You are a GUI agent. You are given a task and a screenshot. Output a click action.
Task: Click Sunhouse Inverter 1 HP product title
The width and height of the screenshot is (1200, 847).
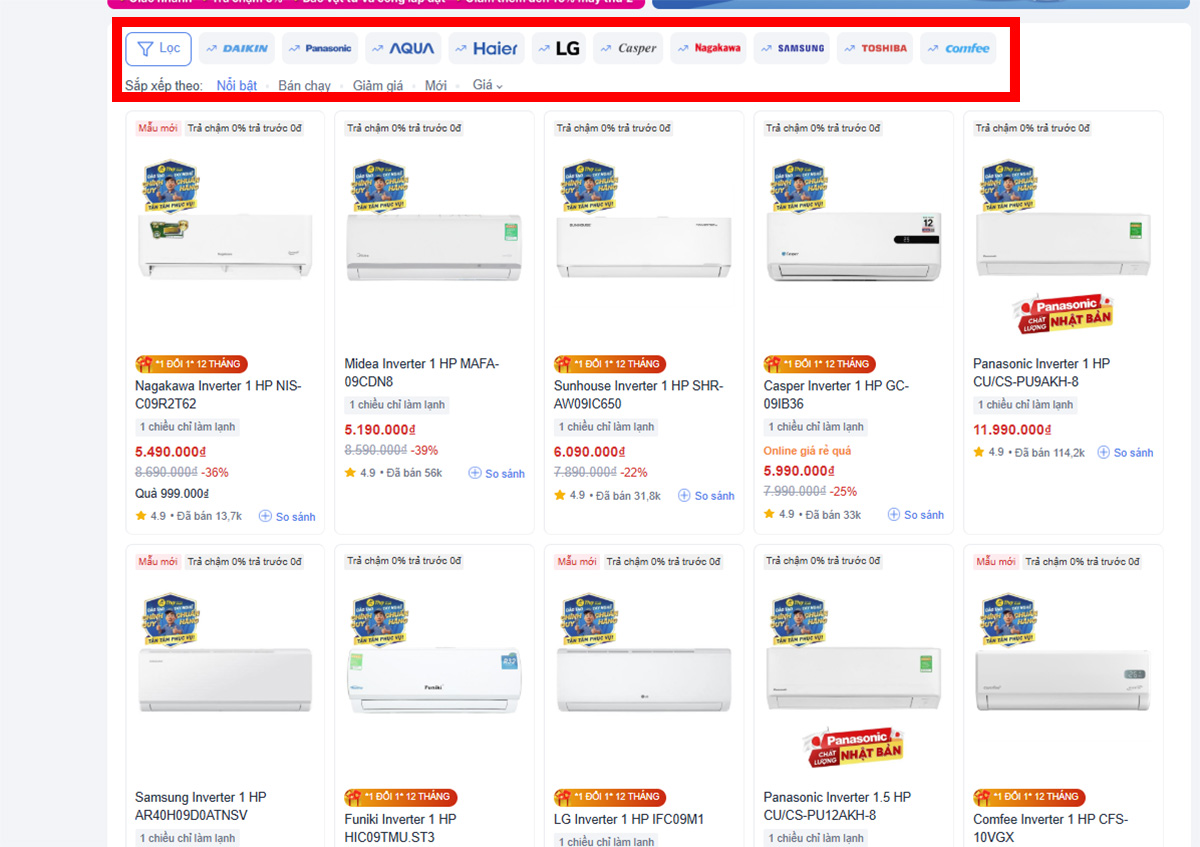(638, 395)
